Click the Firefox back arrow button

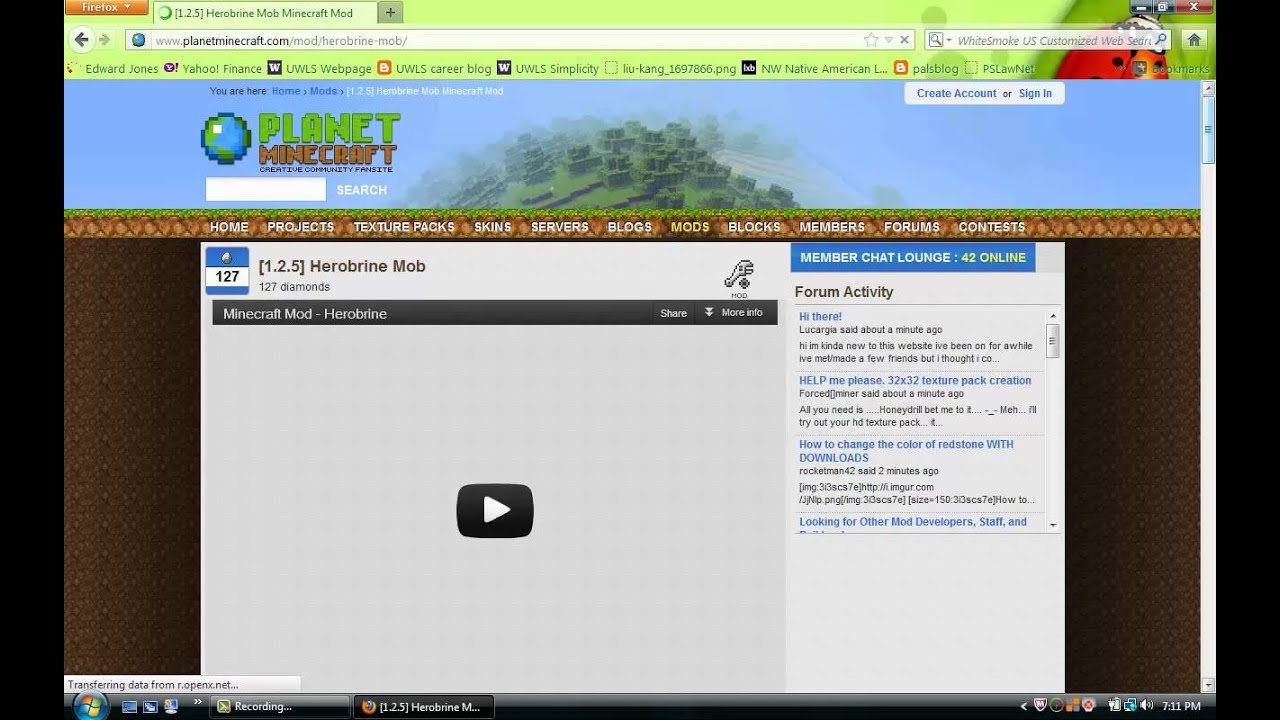[82, 40]
